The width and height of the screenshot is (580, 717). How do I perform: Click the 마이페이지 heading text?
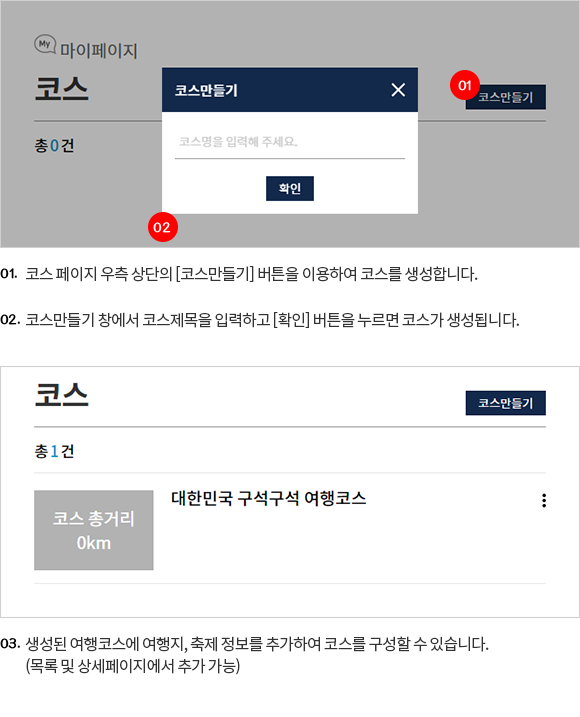tap(99, 50)
